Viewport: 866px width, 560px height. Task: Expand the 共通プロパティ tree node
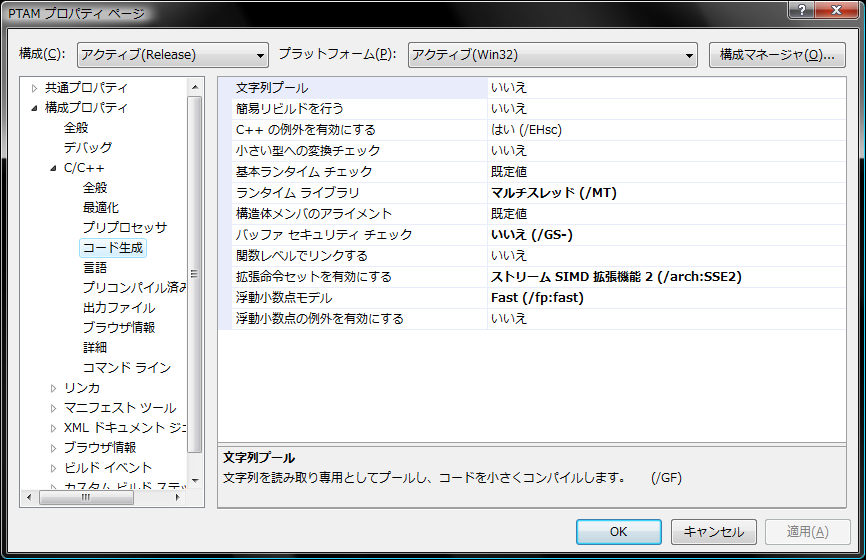click(x=34, y=88)
